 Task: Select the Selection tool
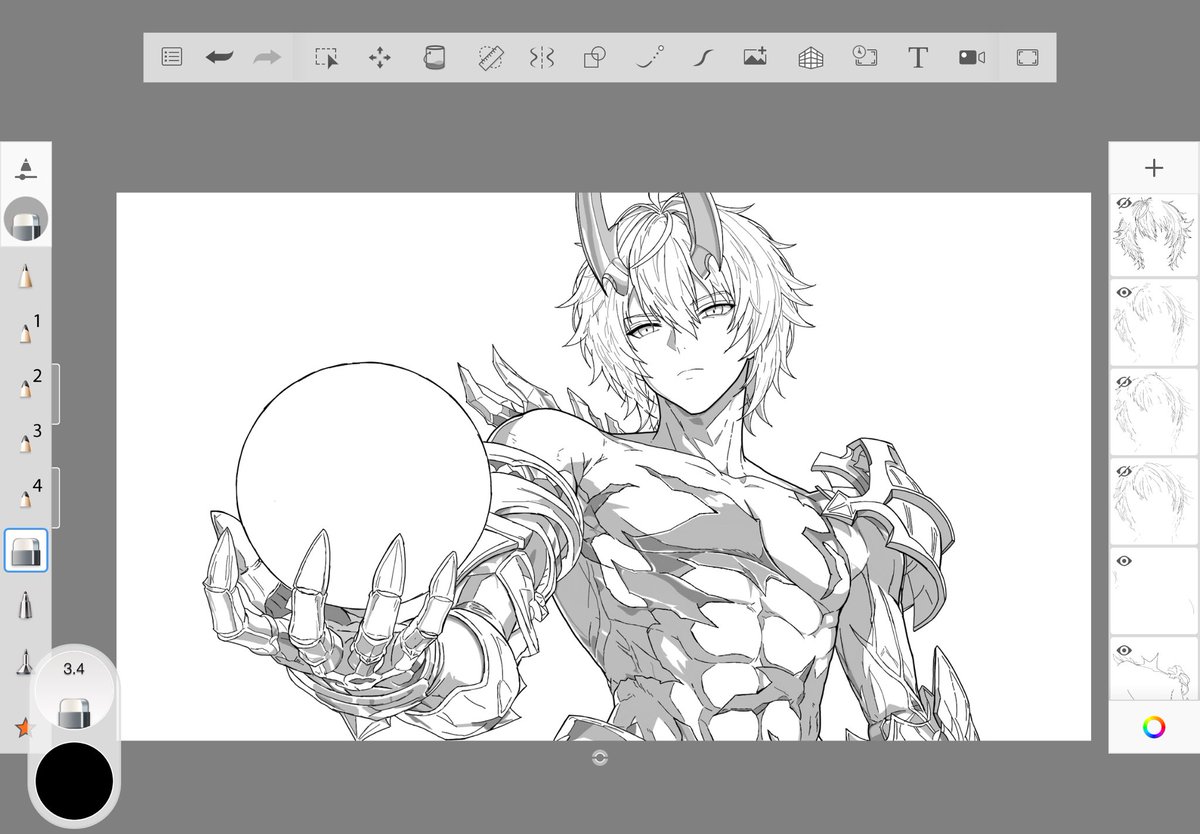(326, 58)
